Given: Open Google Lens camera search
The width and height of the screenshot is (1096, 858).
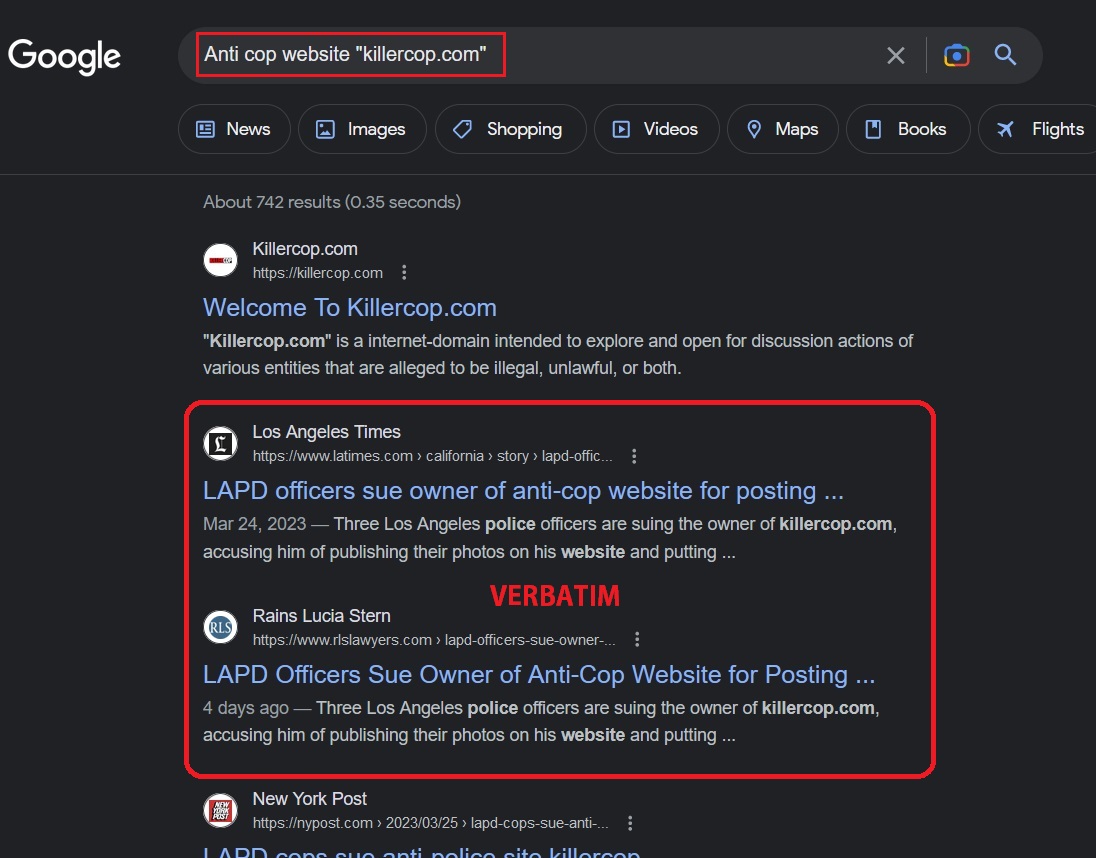Looking at the screenshot, I should point(956,54).
